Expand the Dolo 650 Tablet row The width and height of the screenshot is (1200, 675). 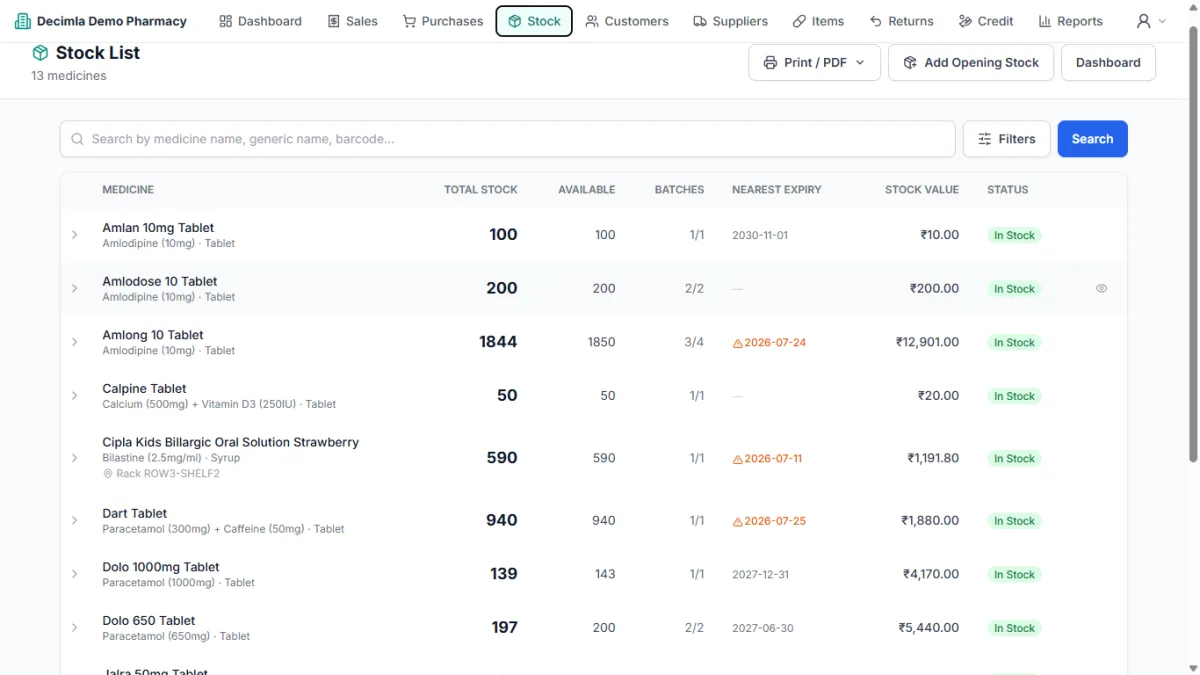pos(74,628)
